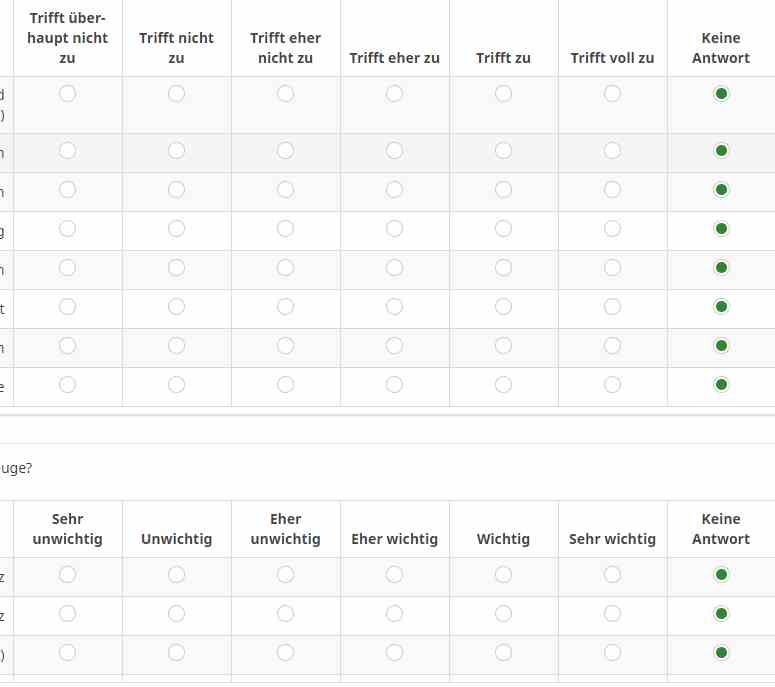775x687 pixels.
Task: Choose 'Eher unwichtig' in third row of bottom table
Action: (x=285, y=653)
